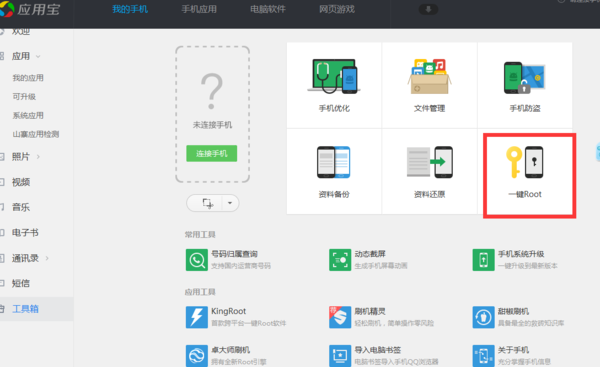Open the screenshot options dropdown arrow
Viewport: 600px width, 367px height.
coord(230,203)
